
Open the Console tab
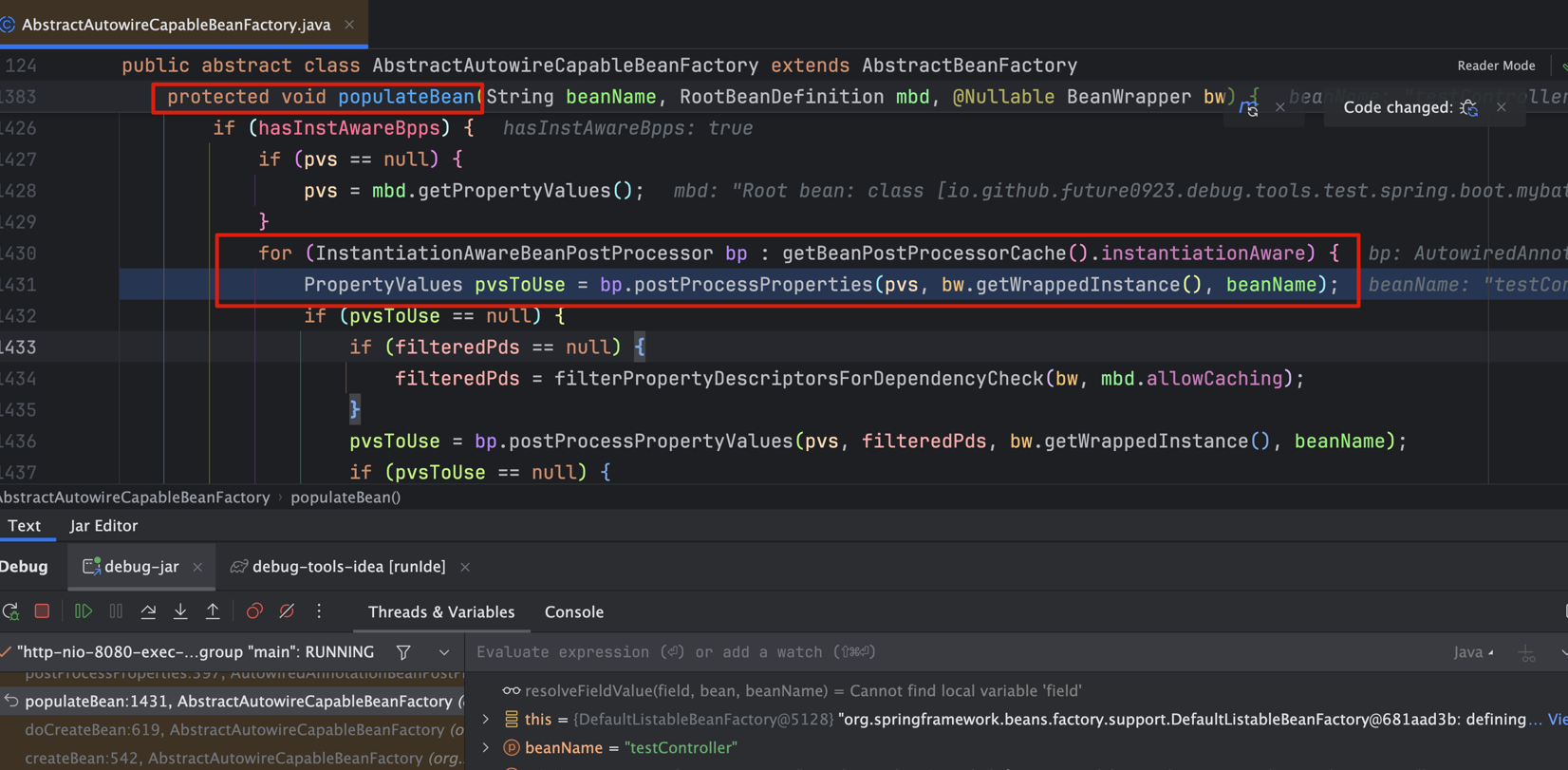coord(574,612)
